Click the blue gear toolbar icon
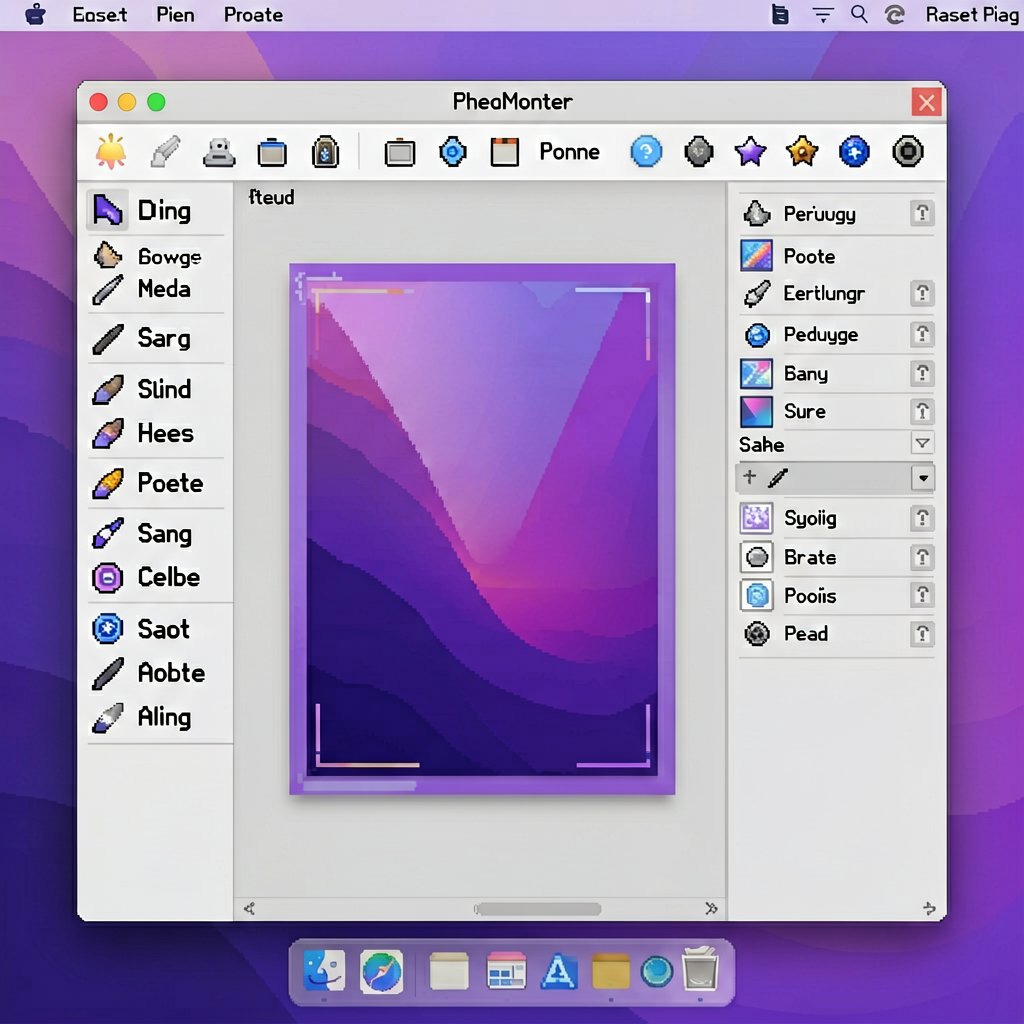The width and height of the screenshot is (1024, 1024). 453,152
